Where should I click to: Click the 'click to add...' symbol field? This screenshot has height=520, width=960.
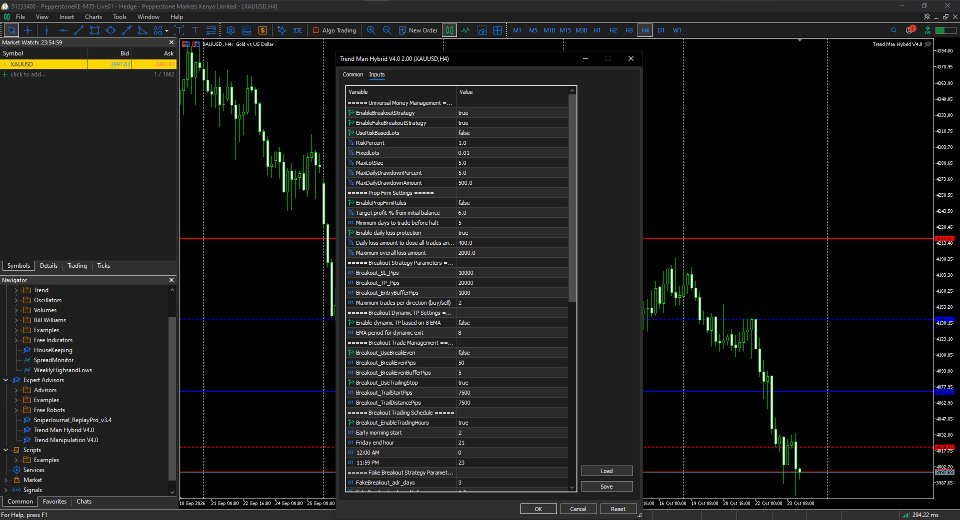(28, 74)
